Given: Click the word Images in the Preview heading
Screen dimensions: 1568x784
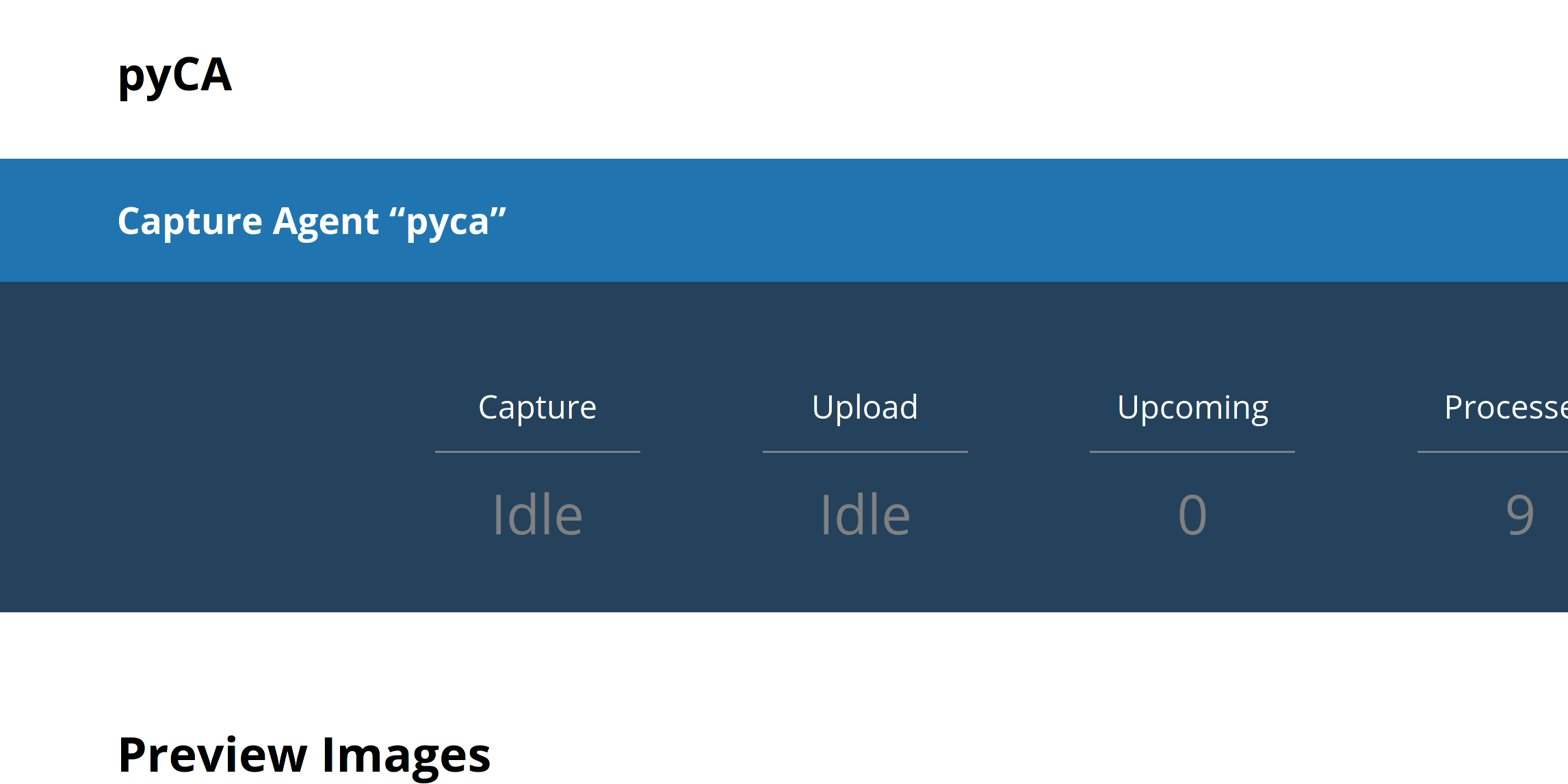Looking at the screenshot, I should (406, 755).
